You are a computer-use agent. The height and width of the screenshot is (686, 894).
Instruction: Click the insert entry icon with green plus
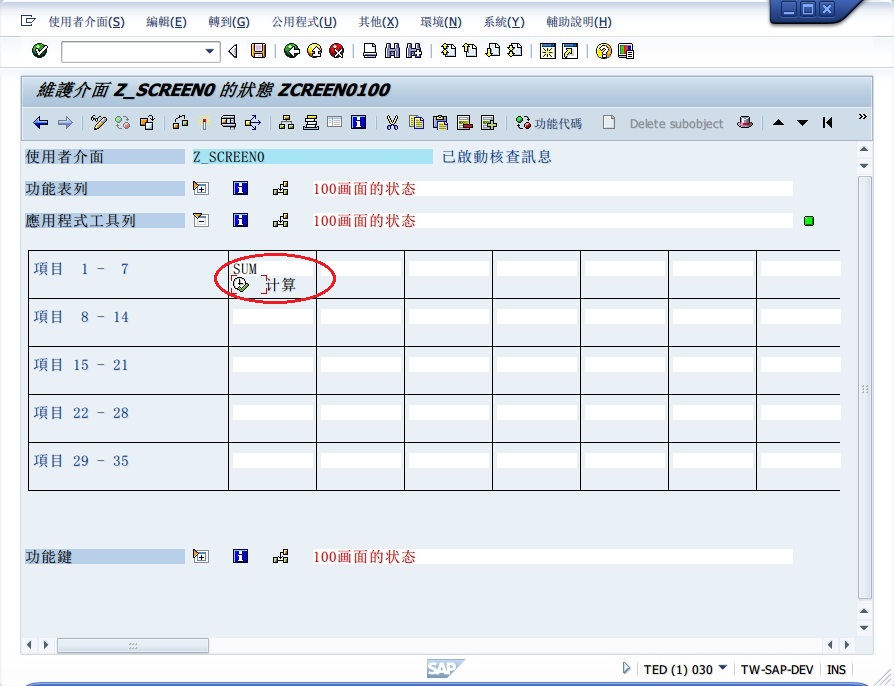click(489, 123)
